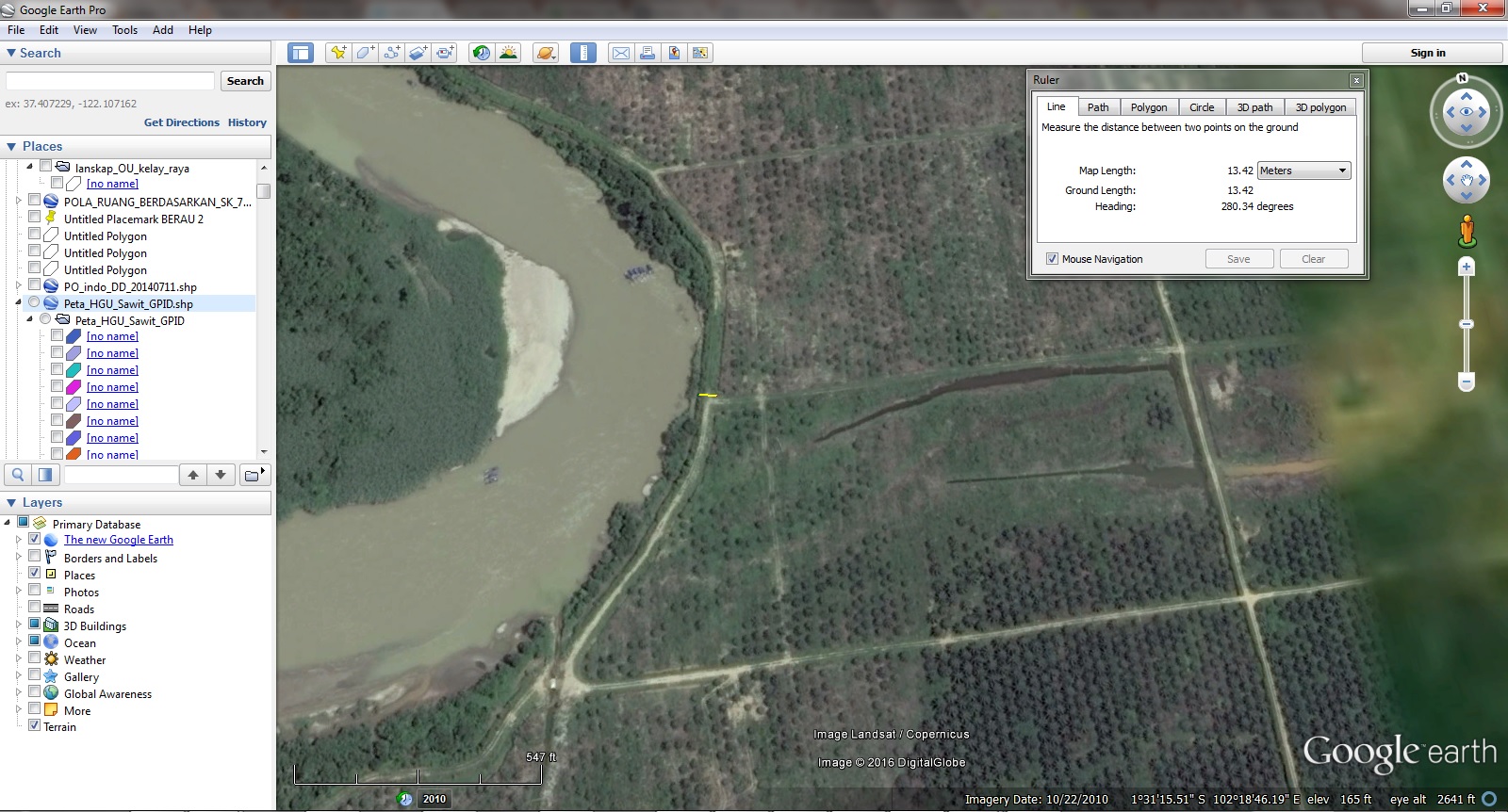Screen dimensions: 1508x812
Task: Toggle the Places panel split view icon
Action: tap(44, 475)
